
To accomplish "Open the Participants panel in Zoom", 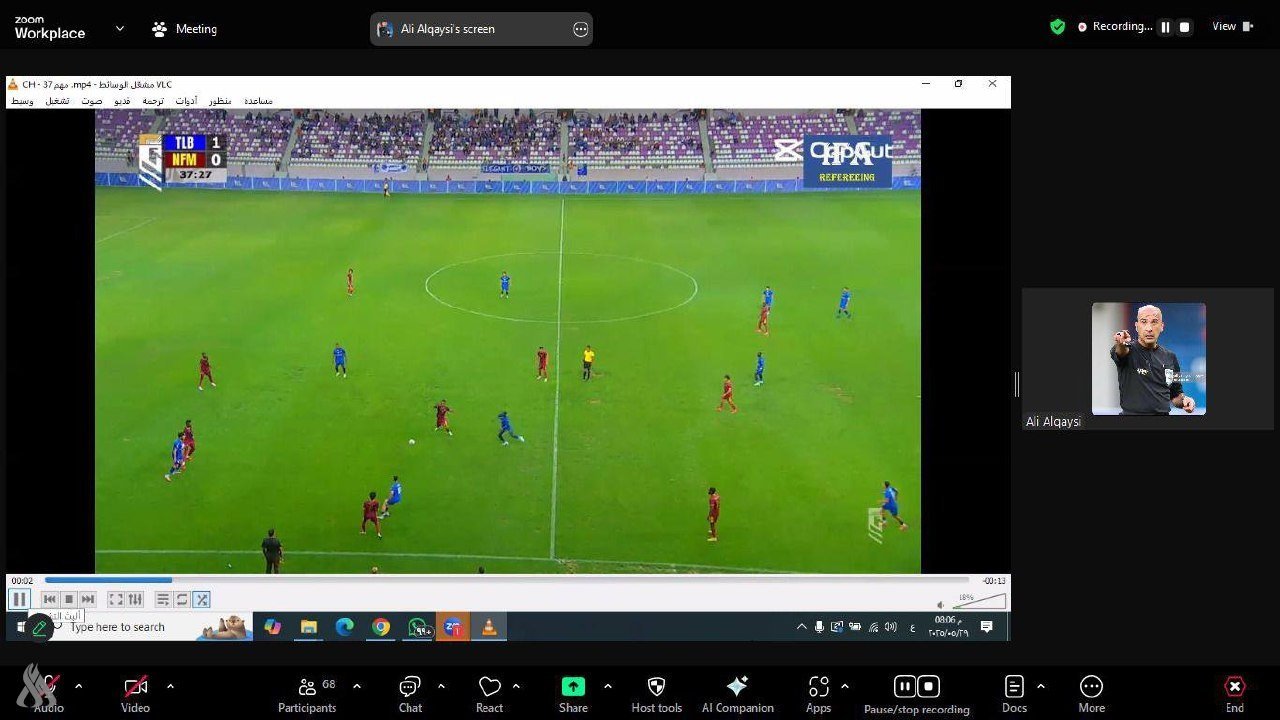I will tap(307, 694).
